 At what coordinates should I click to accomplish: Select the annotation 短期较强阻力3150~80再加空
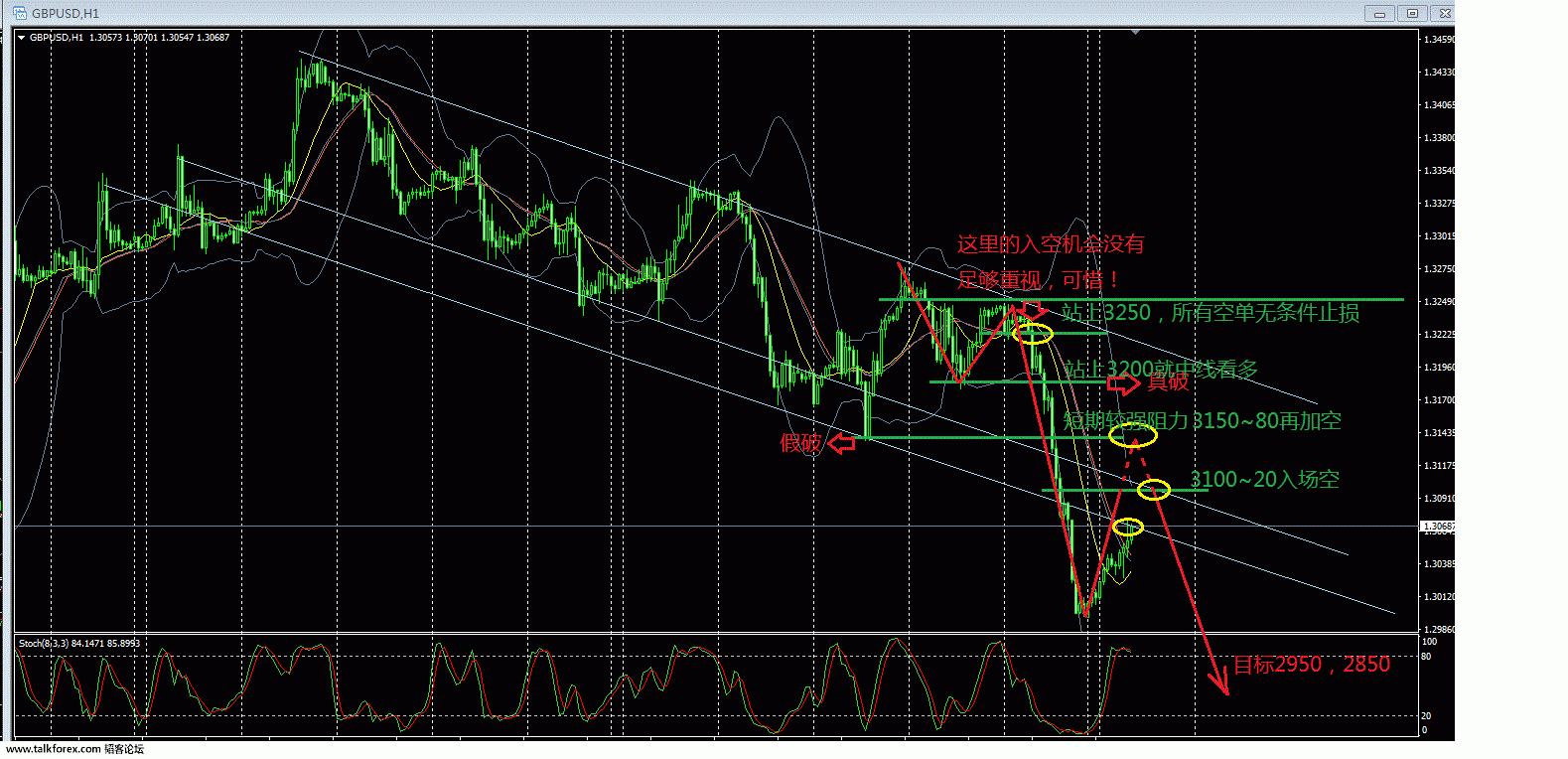tap(1203, 421)
